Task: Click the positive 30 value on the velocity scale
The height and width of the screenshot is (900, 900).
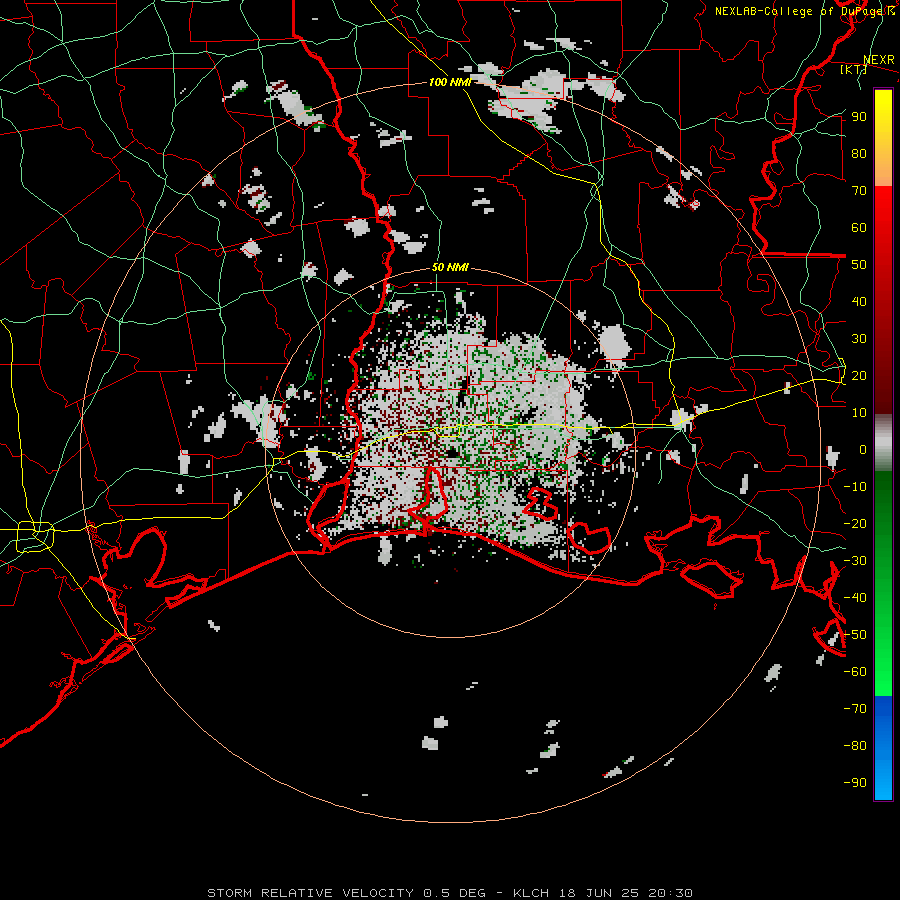Action: click(x=859, y=339)
